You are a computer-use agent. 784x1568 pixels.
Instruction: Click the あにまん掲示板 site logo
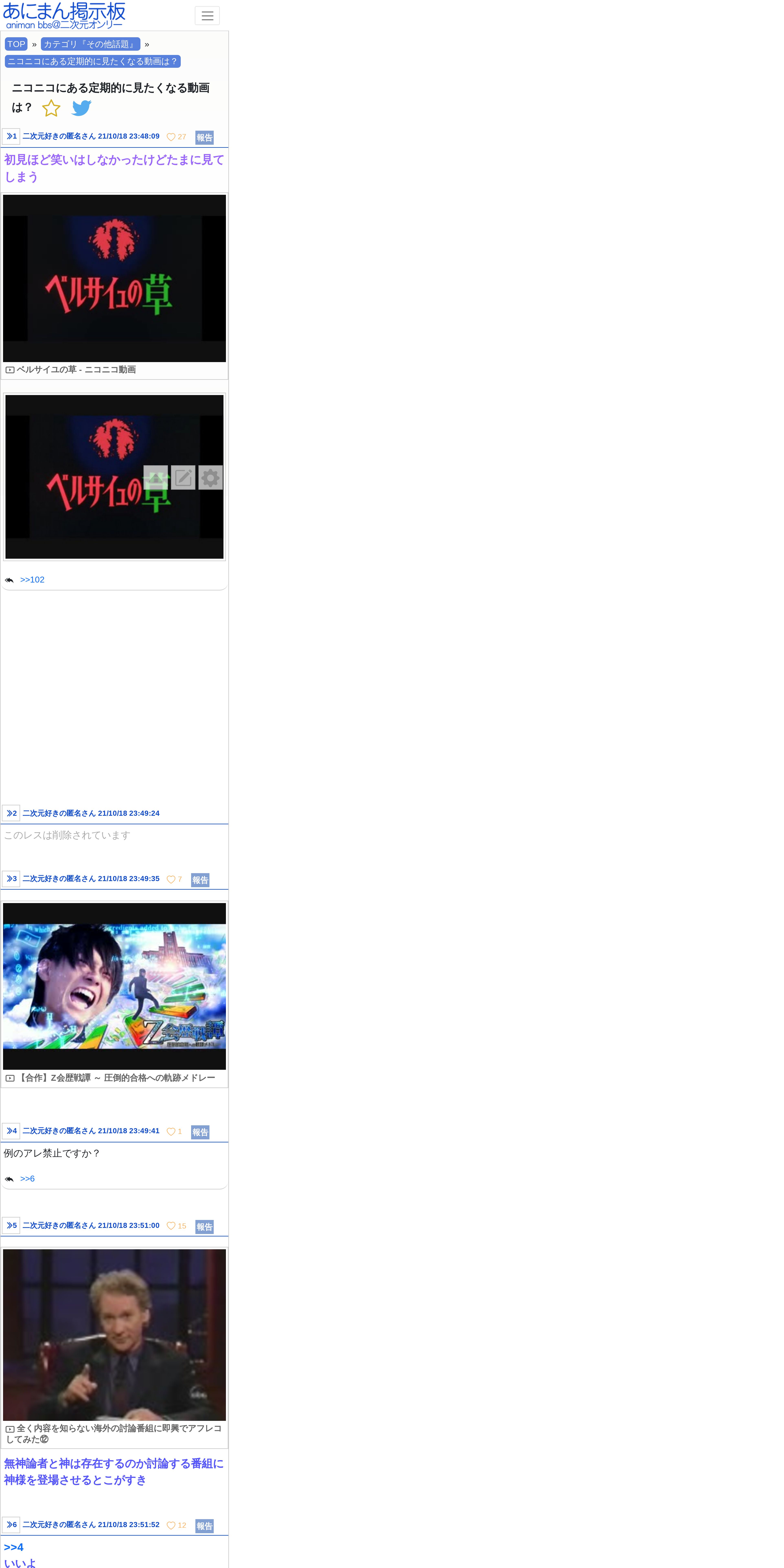64,15
